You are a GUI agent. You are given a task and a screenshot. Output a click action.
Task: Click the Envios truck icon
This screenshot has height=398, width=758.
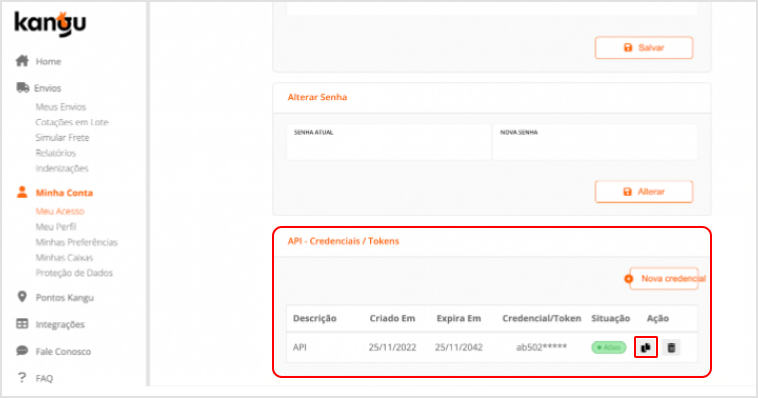(x=22, y=88)
